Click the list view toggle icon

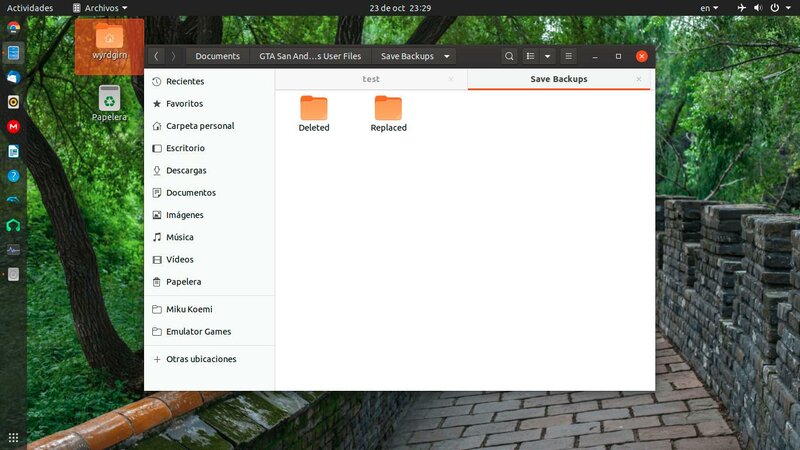[531, 56]
